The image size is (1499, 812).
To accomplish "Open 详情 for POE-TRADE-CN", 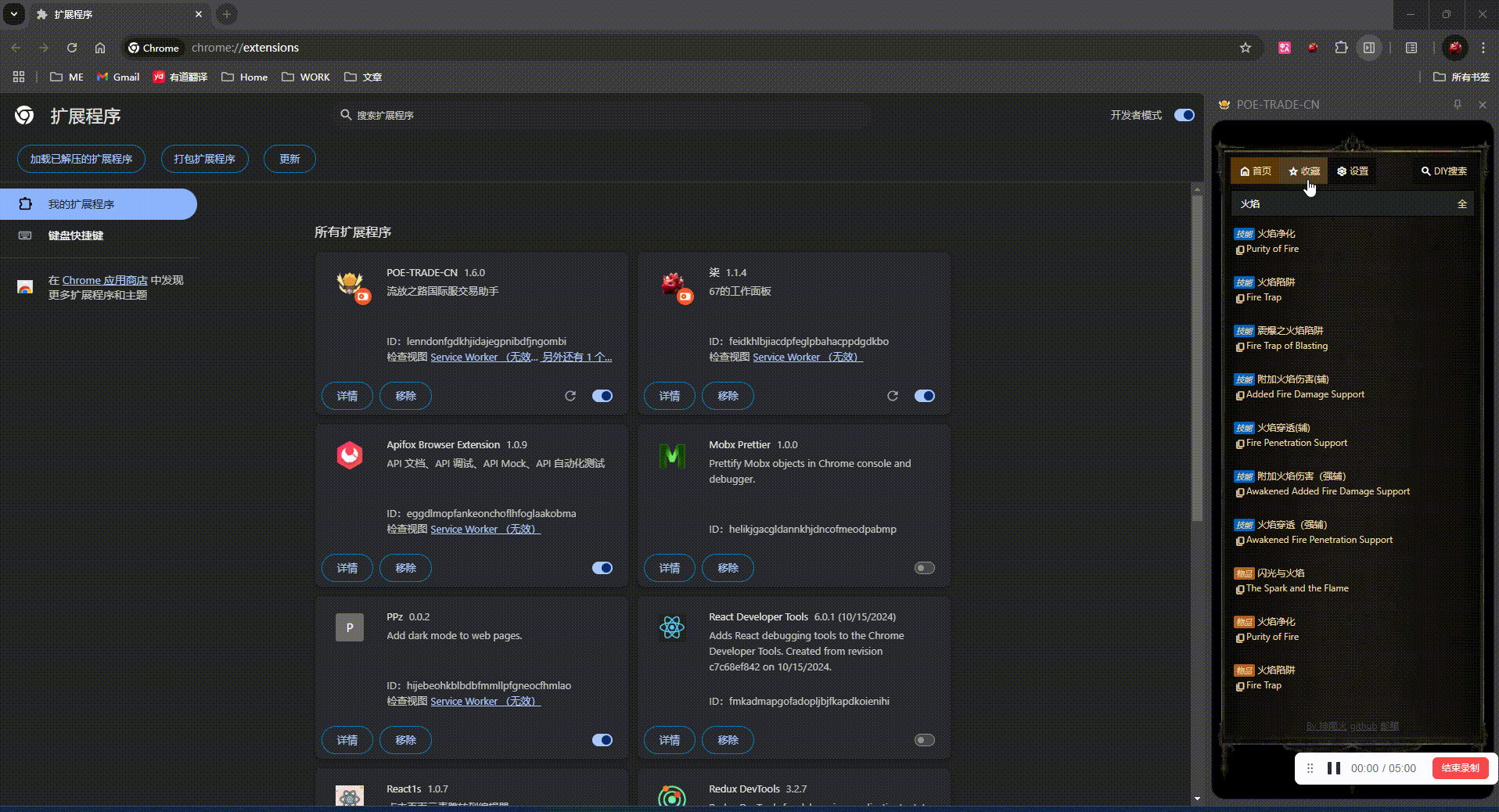I will tap(347, 396).
